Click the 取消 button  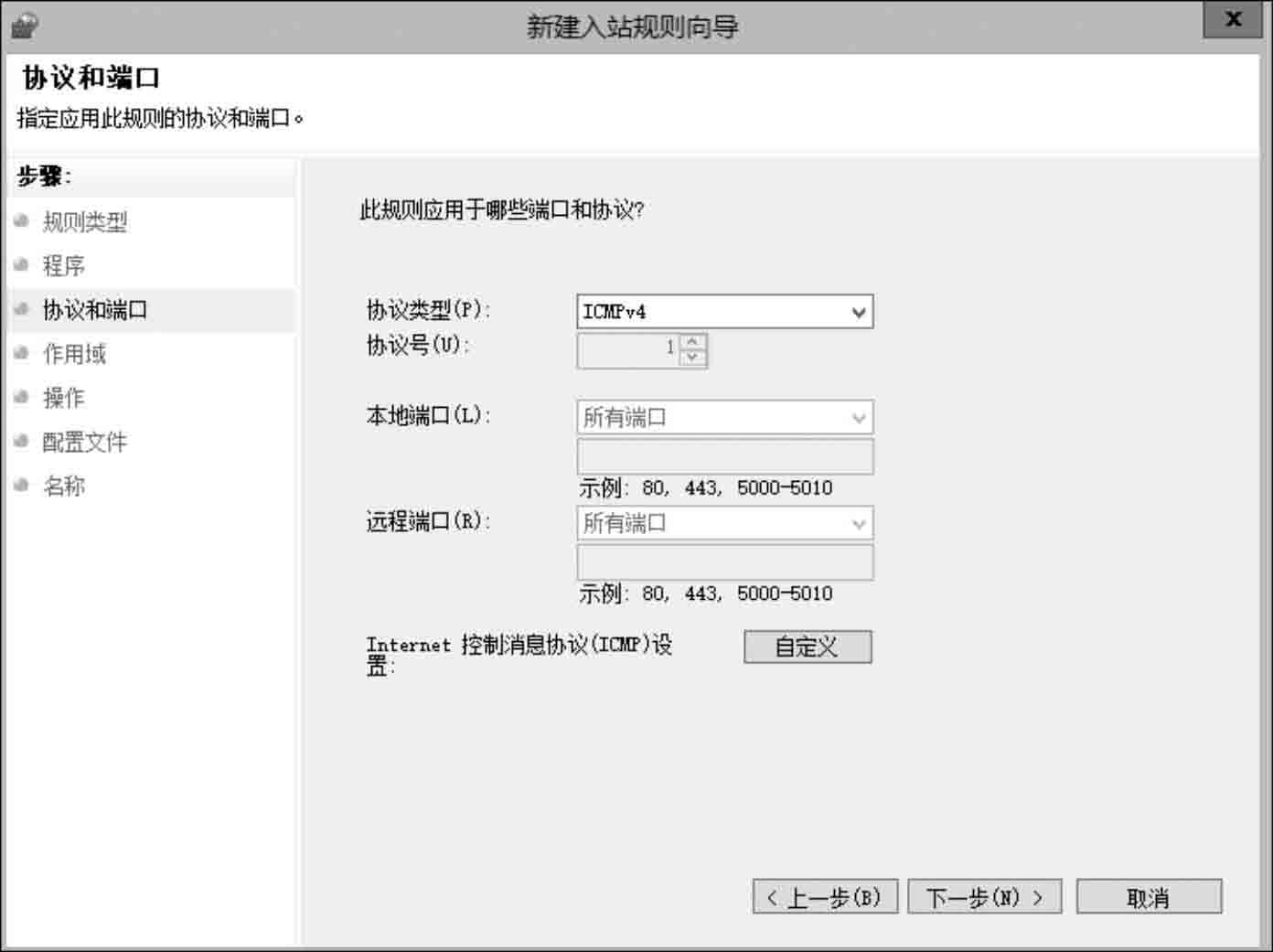click(x=1149, y=897)
